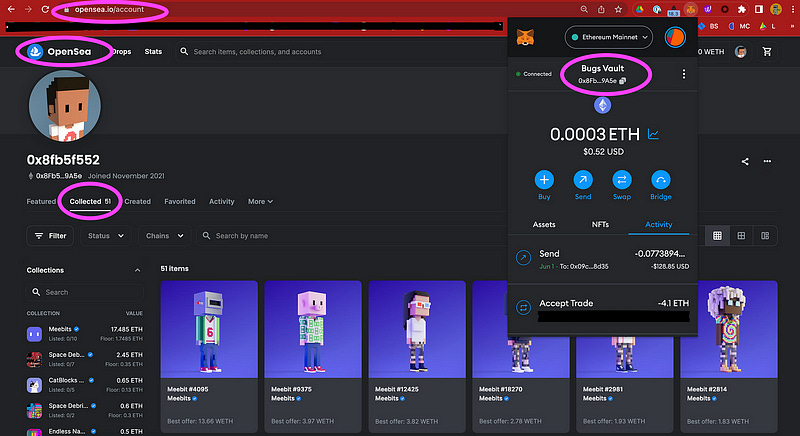Open the profile more-options ellipsis
The image size is (800, 436).
[x=767, y=161]
